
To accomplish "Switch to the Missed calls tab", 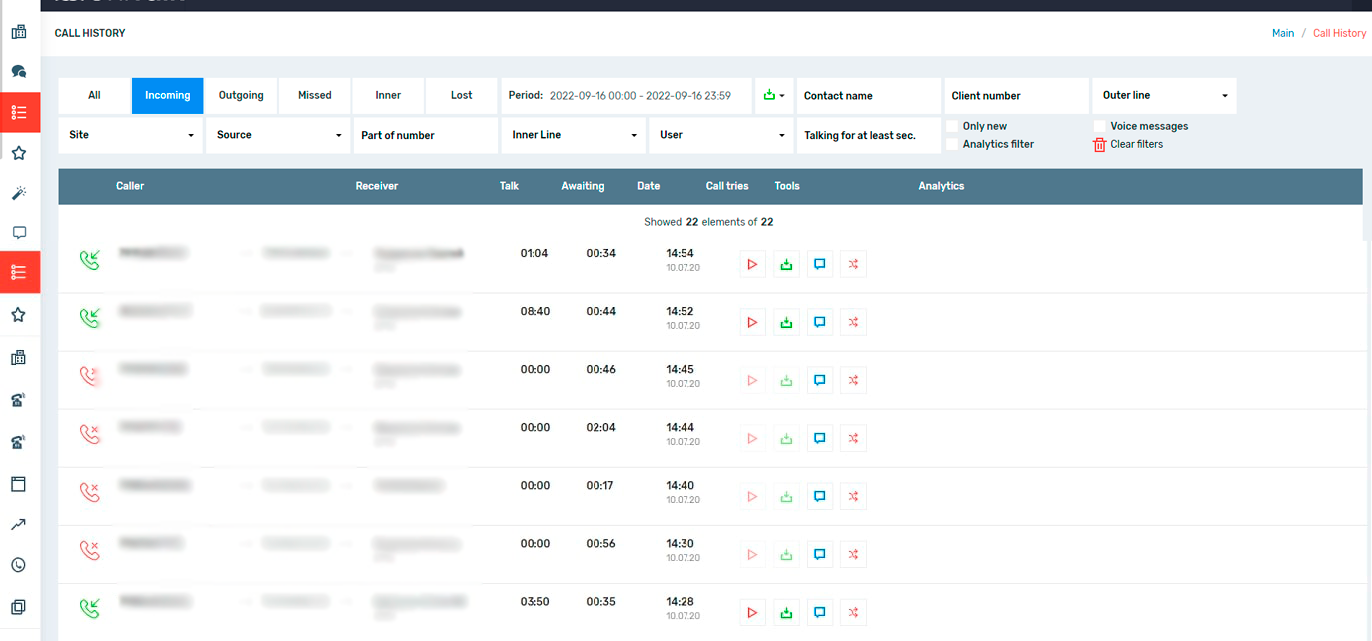I will 314,95.
